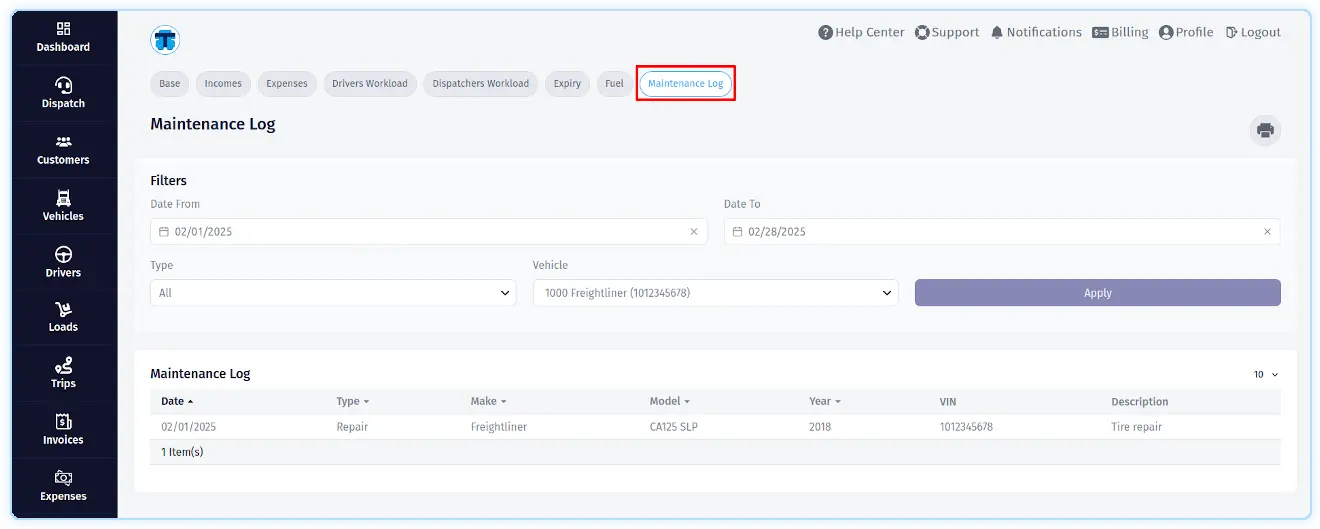Select the Drivers Workload tab
The width and height of the screenshot is (1320, 529).
[370, 84]
